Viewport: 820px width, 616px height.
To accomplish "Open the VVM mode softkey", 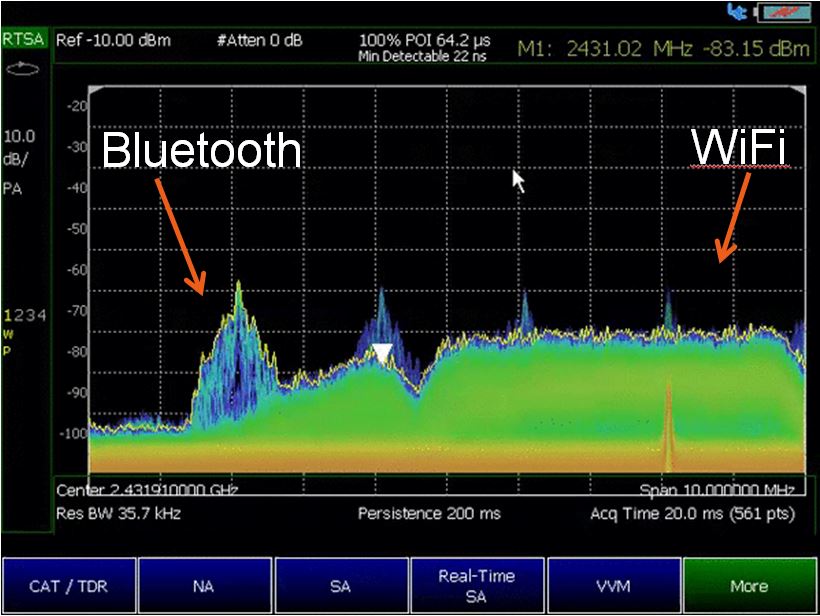I will tap(612, 586).
